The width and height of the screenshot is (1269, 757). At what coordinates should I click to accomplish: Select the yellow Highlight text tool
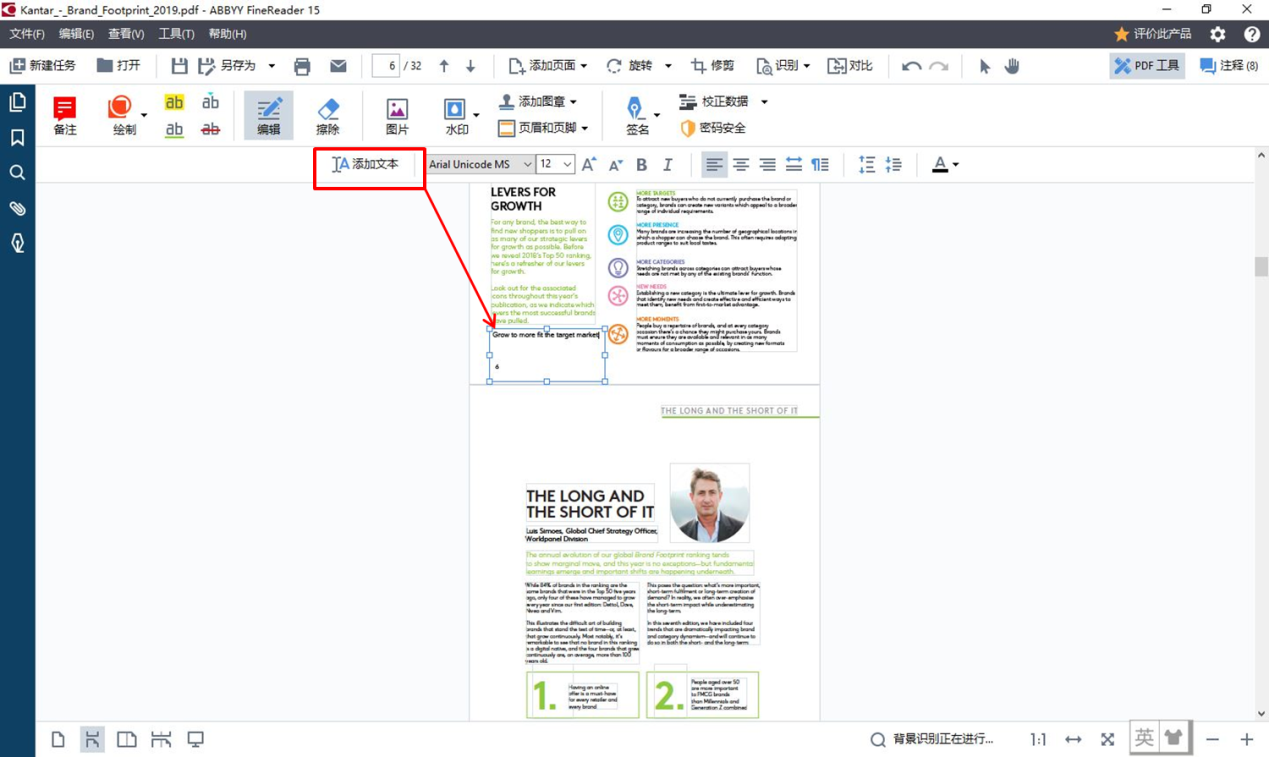(x=174, y=102)
